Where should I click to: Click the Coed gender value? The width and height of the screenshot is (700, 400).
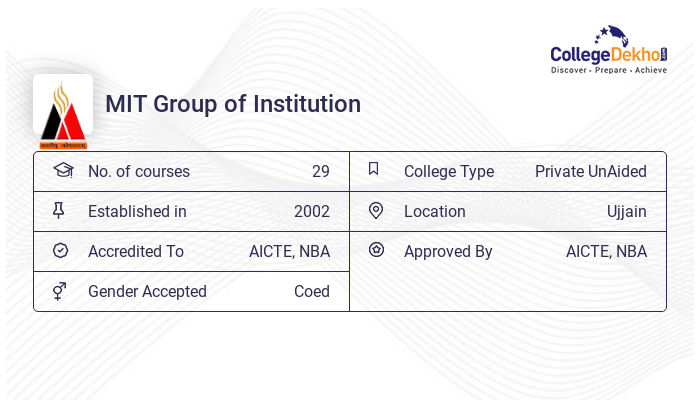[311, 291]
